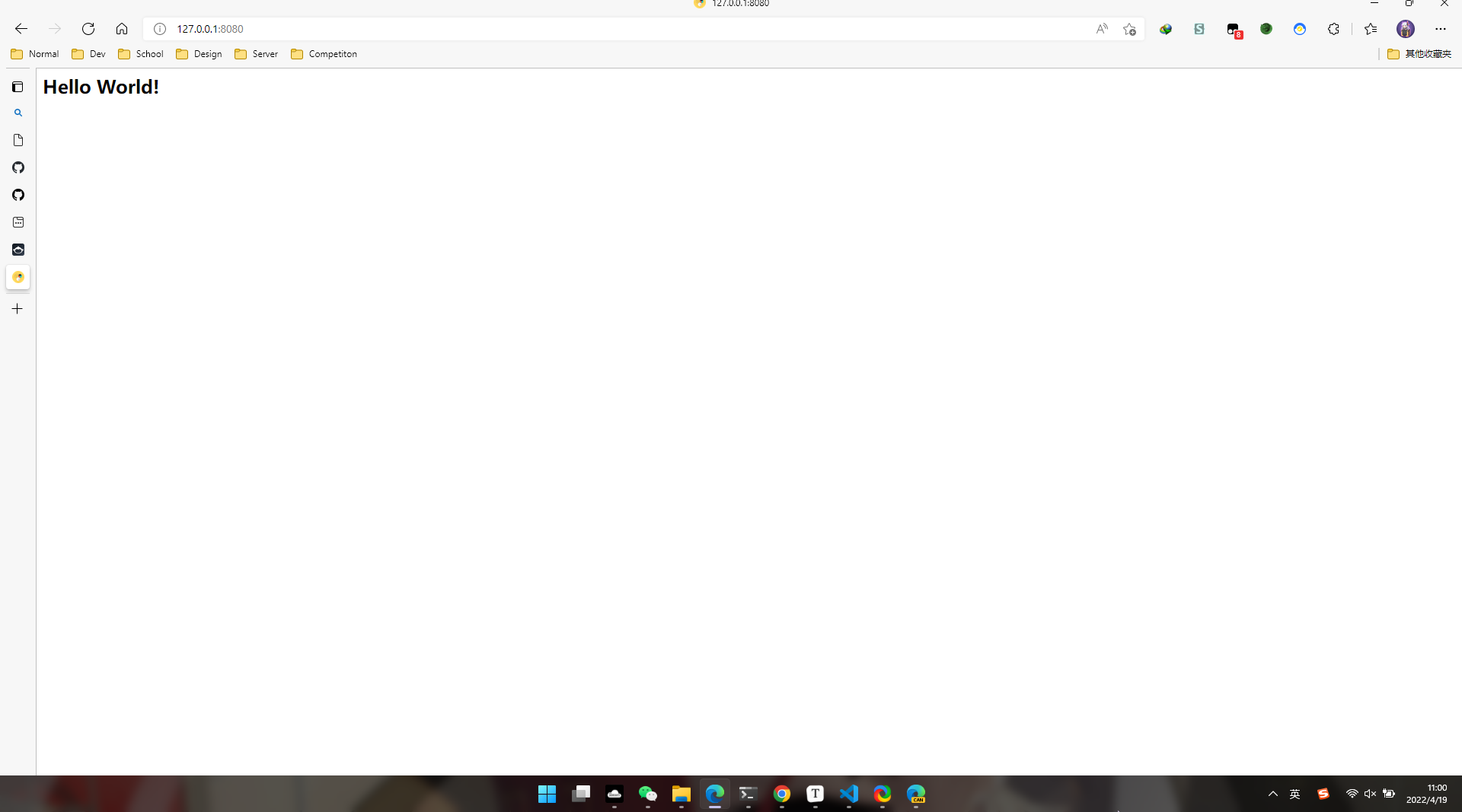Open the Dev bookmarks folder
Viewport: 1462px width, 812px height.
[x=88, y=54]
